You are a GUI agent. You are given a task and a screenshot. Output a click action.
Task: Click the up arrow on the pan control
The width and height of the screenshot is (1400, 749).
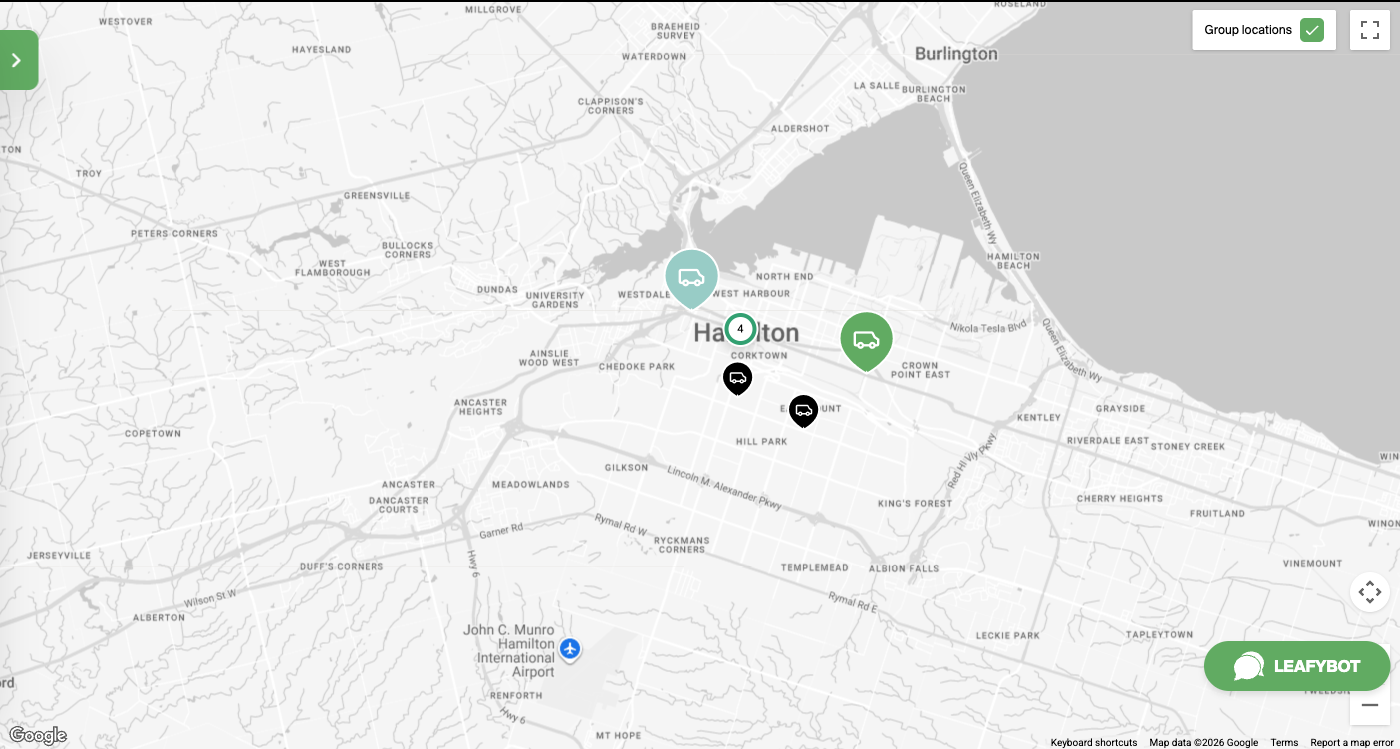coord(1370,580)
